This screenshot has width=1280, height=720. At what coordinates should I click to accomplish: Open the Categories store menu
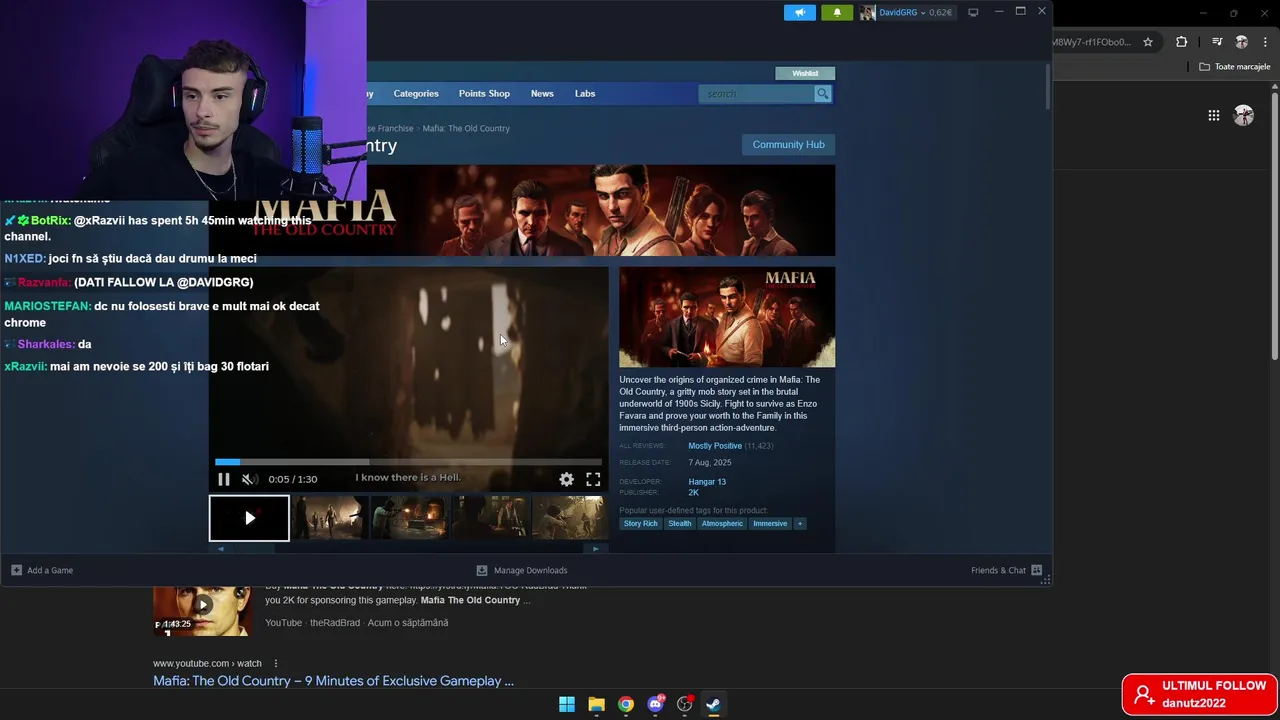[416, 93]
